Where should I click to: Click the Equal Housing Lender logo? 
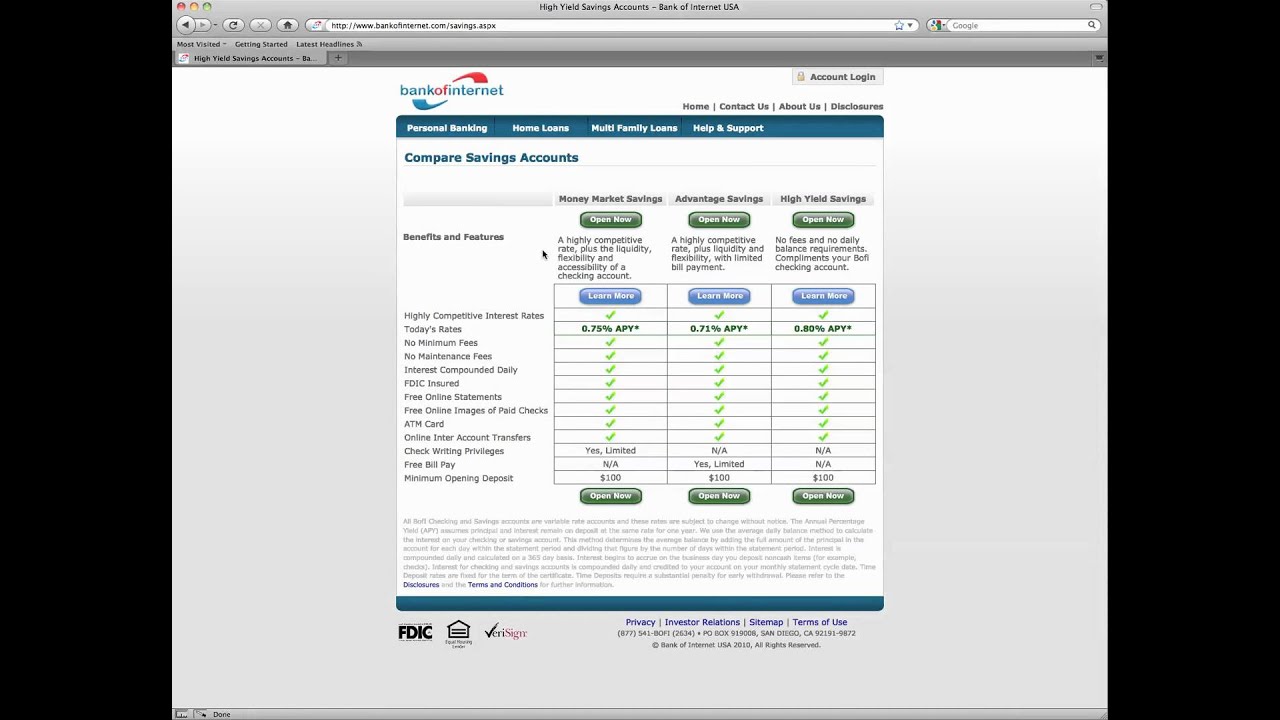pos(458,634)
